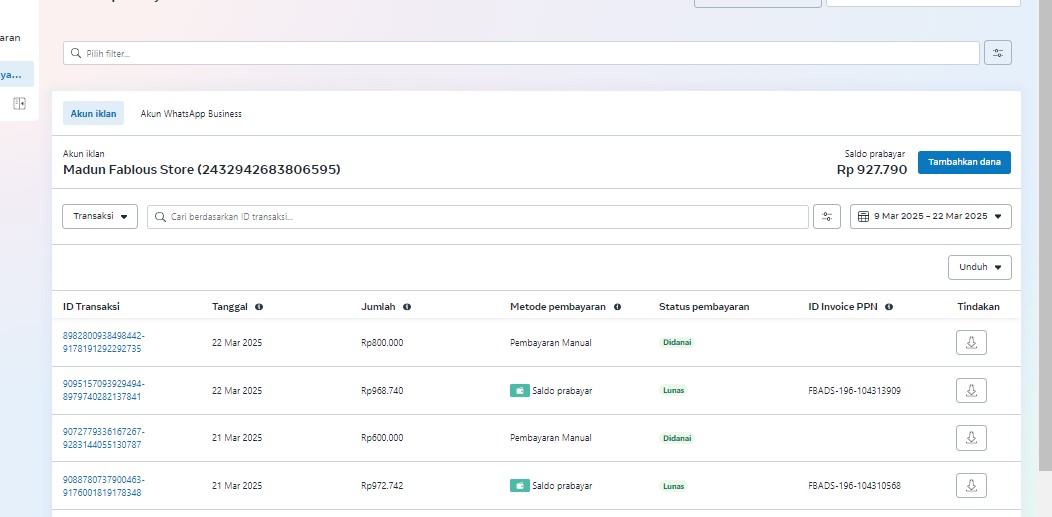Click the filter settings icon beside top filter bar
The image size is (1052, 517).
(997, 53)
